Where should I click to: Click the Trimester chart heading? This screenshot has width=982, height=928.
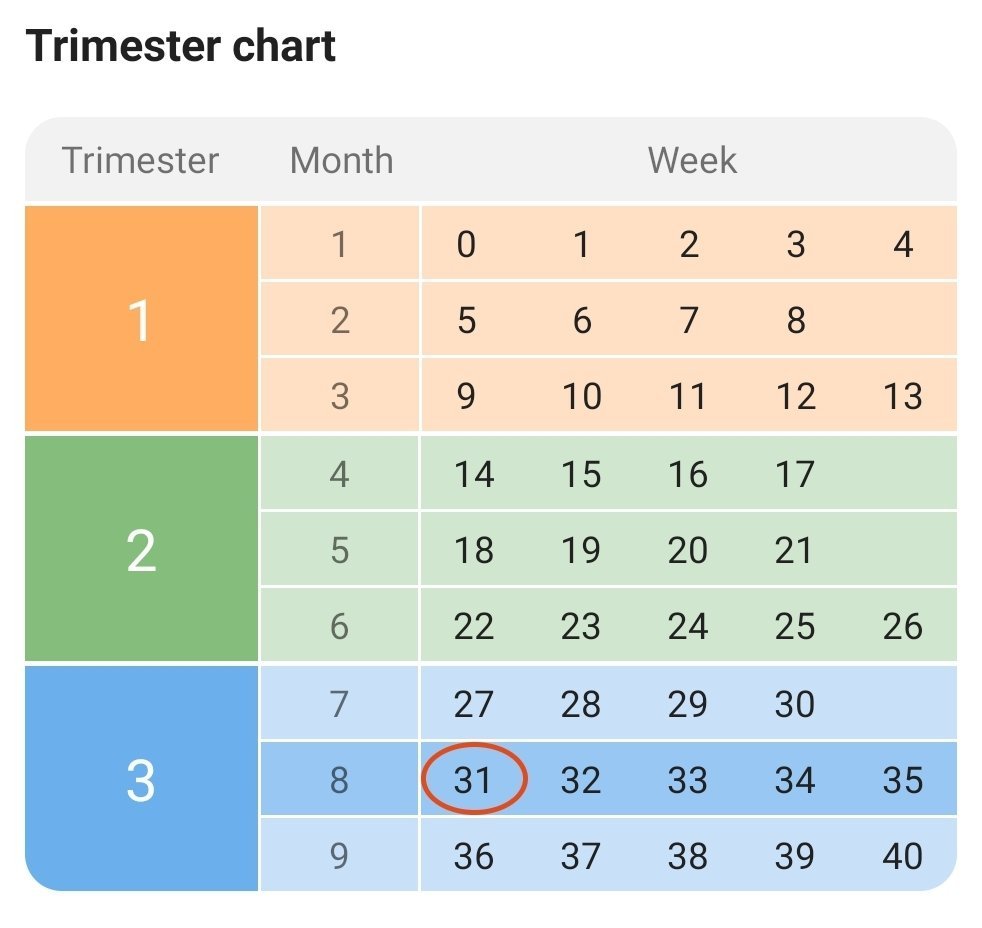coord(181,47)
